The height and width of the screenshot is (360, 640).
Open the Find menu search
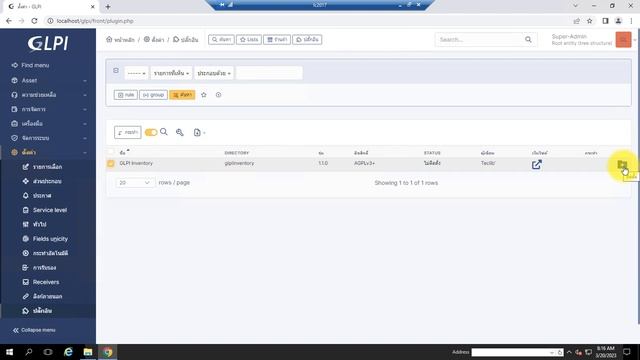31,65
